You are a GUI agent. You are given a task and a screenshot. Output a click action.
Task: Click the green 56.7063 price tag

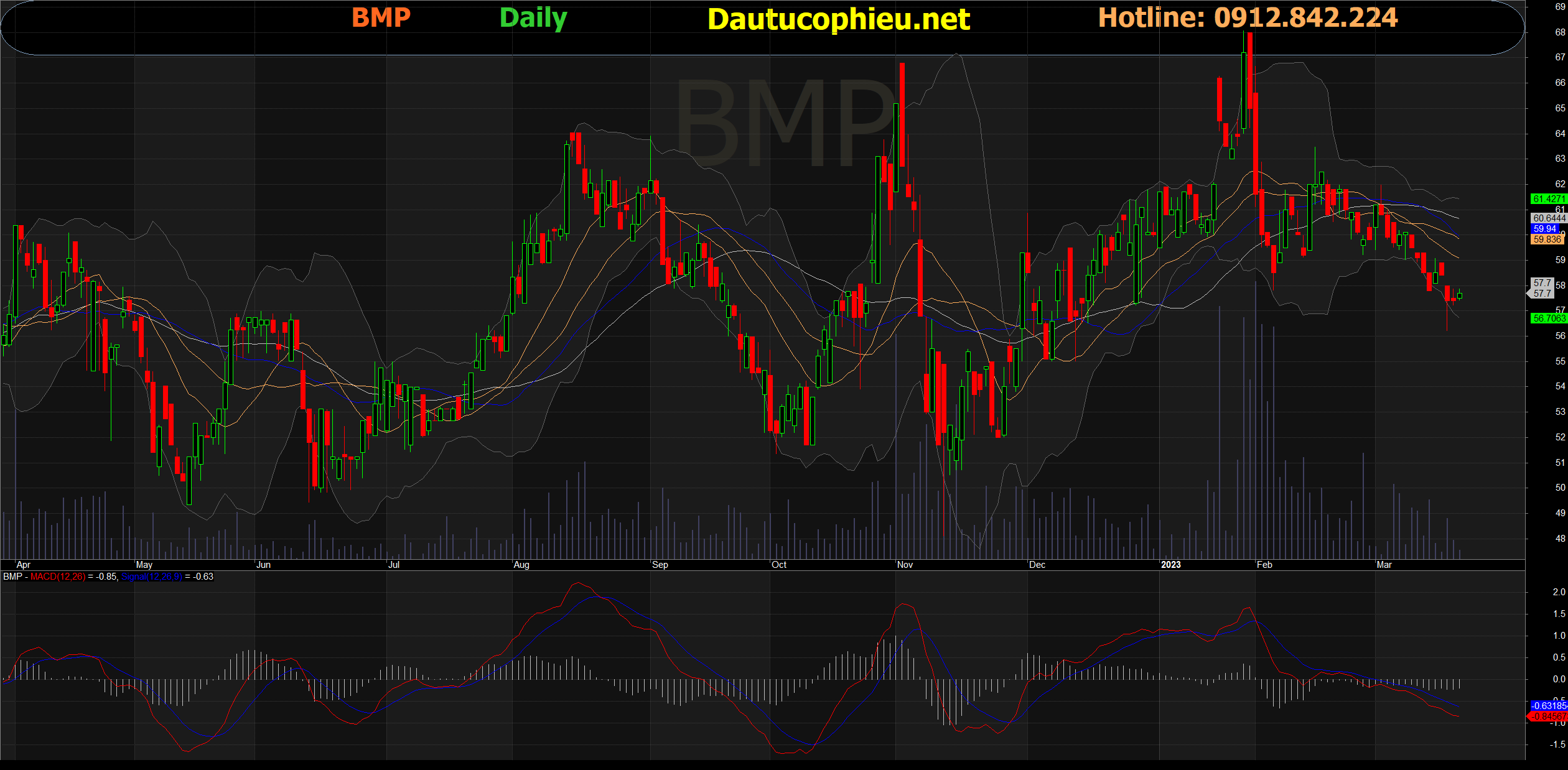tap(1547, 318)
